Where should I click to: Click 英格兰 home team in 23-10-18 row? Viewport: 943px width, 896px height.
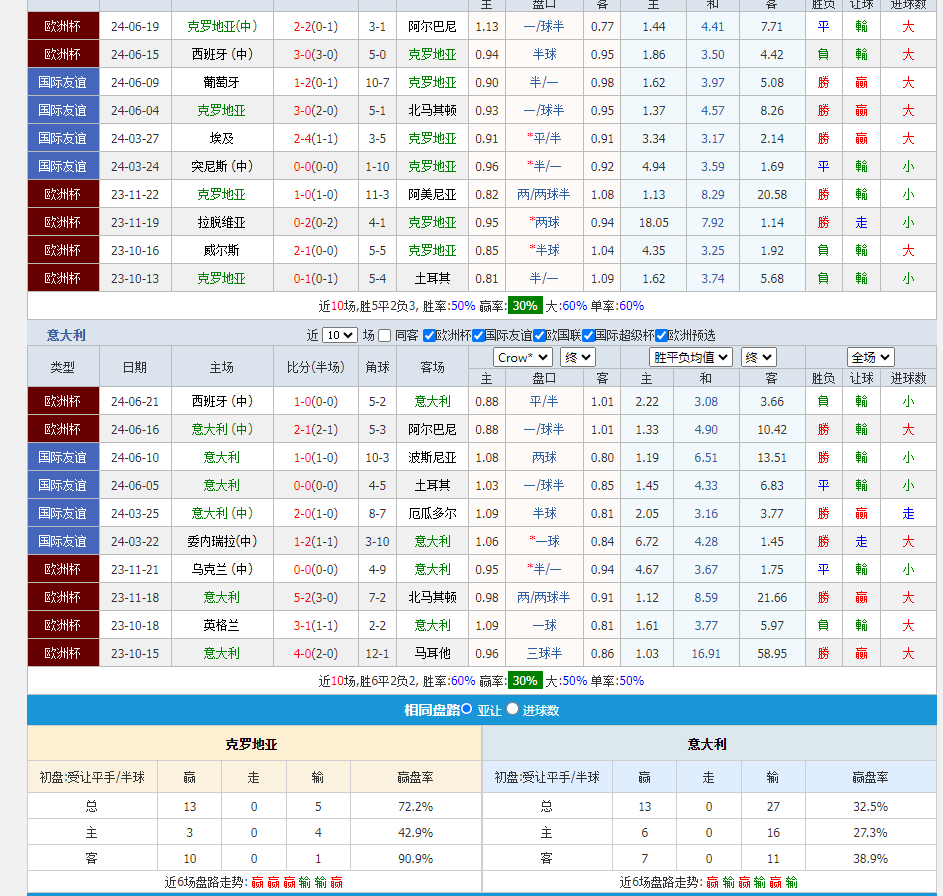tap(221, 625)
